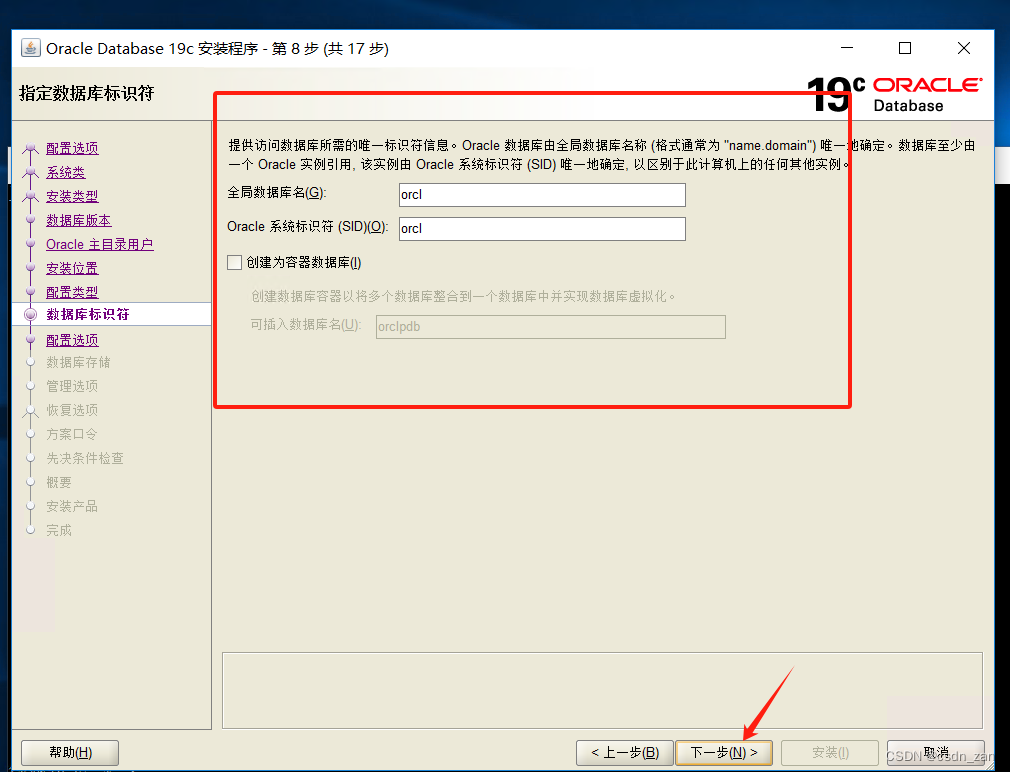
Task: Click the 方案口令 step label
Action: pos(72,434)
